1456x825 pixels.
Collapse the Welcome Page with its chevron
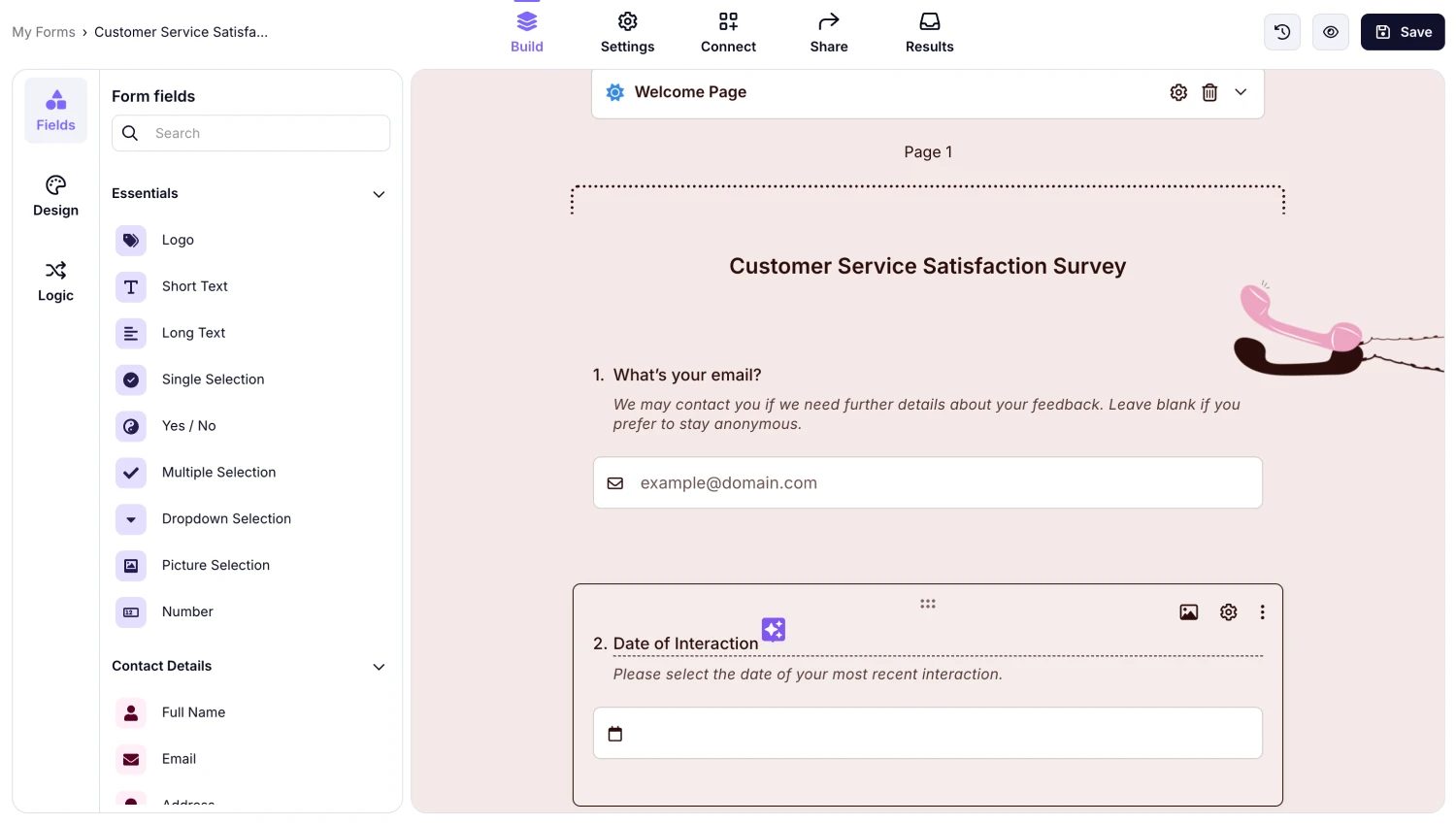[1241, 91]
